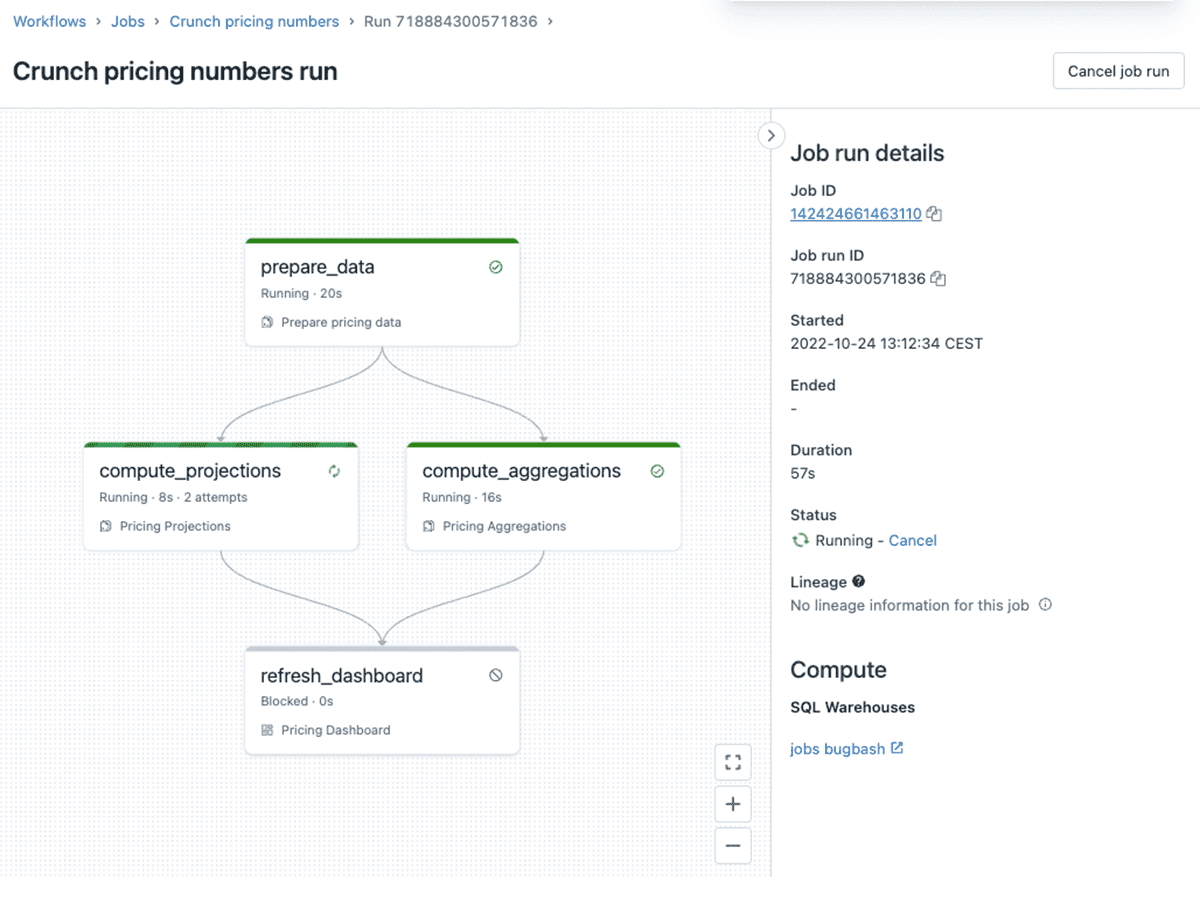The height and width of the screenshot is (903, 1200).
Task: Open the Workflows breadcrumb
Action: [x=49, y=21]
